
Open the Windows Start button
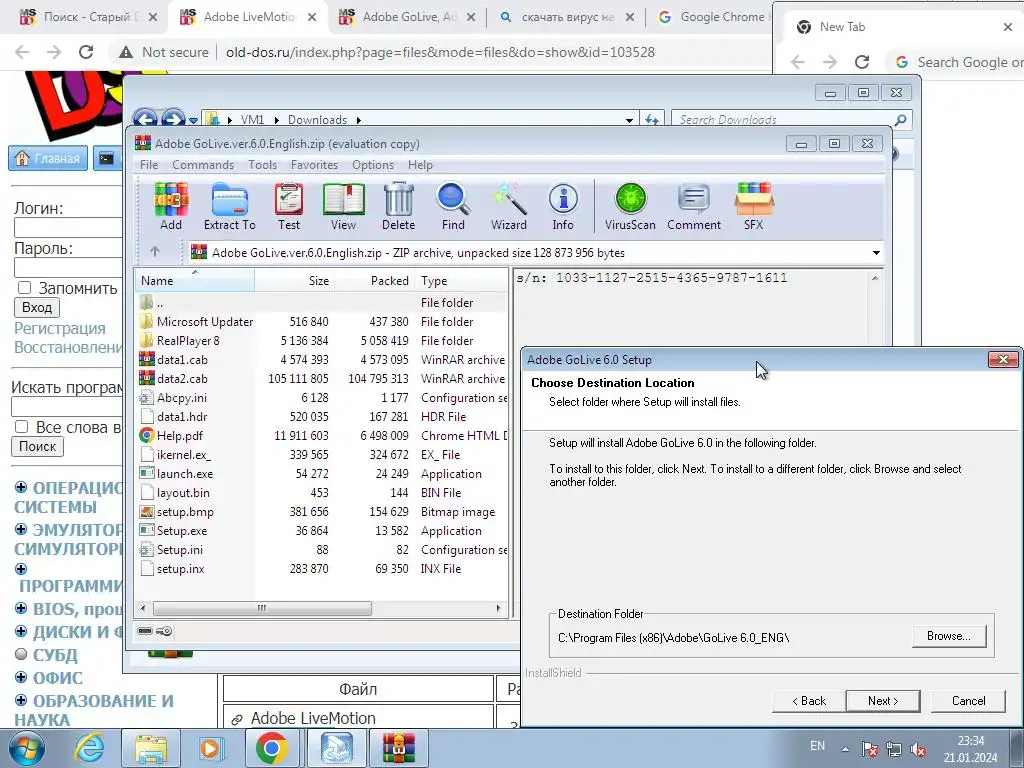pos(26,748)
